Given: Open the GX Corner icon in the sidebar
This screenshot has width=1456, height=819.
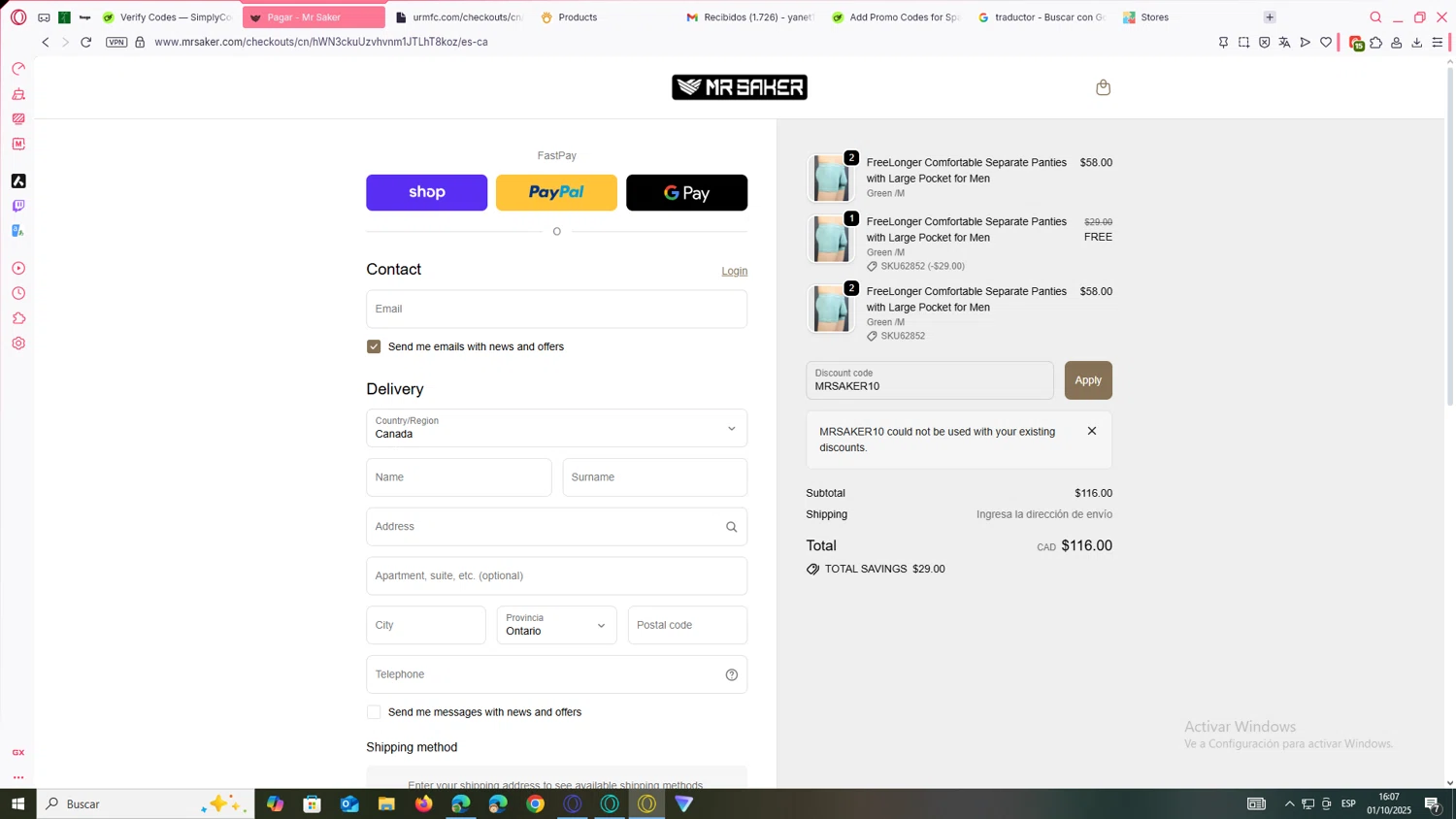Looking at the screenshot, I should [x=18, y=753].
